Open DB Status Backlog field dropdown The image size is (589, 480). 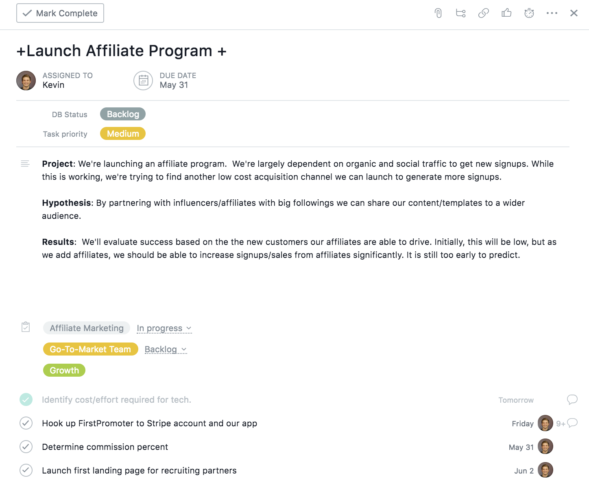(x=123, y=114)
